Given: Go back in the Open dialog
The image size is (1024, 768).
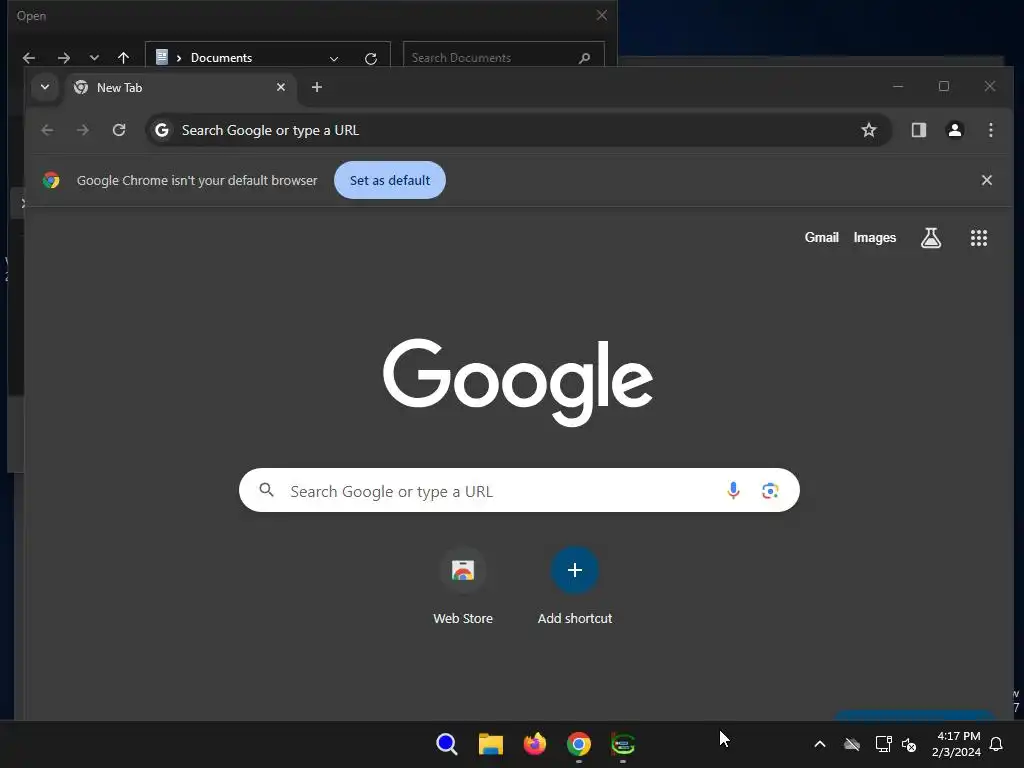Looking at the screenshot, I should click(x=29, y=58).
